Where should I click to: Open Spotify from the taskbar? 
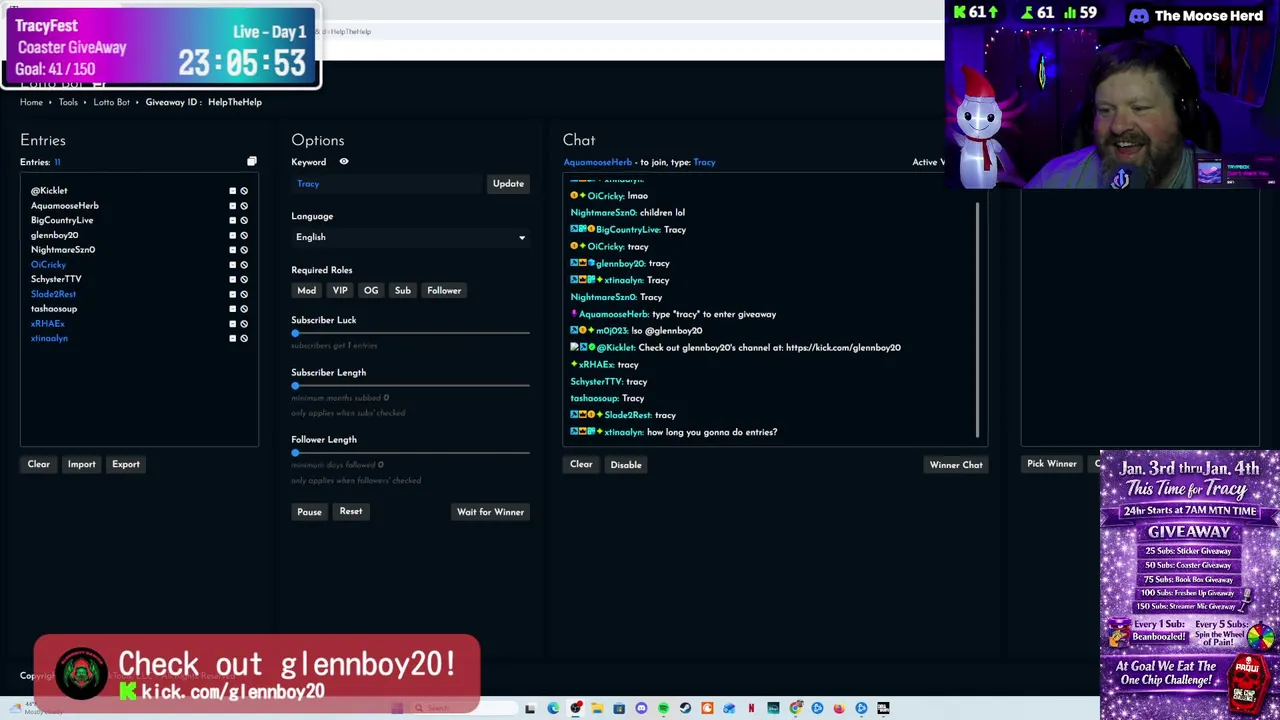[x=663, y=708]
